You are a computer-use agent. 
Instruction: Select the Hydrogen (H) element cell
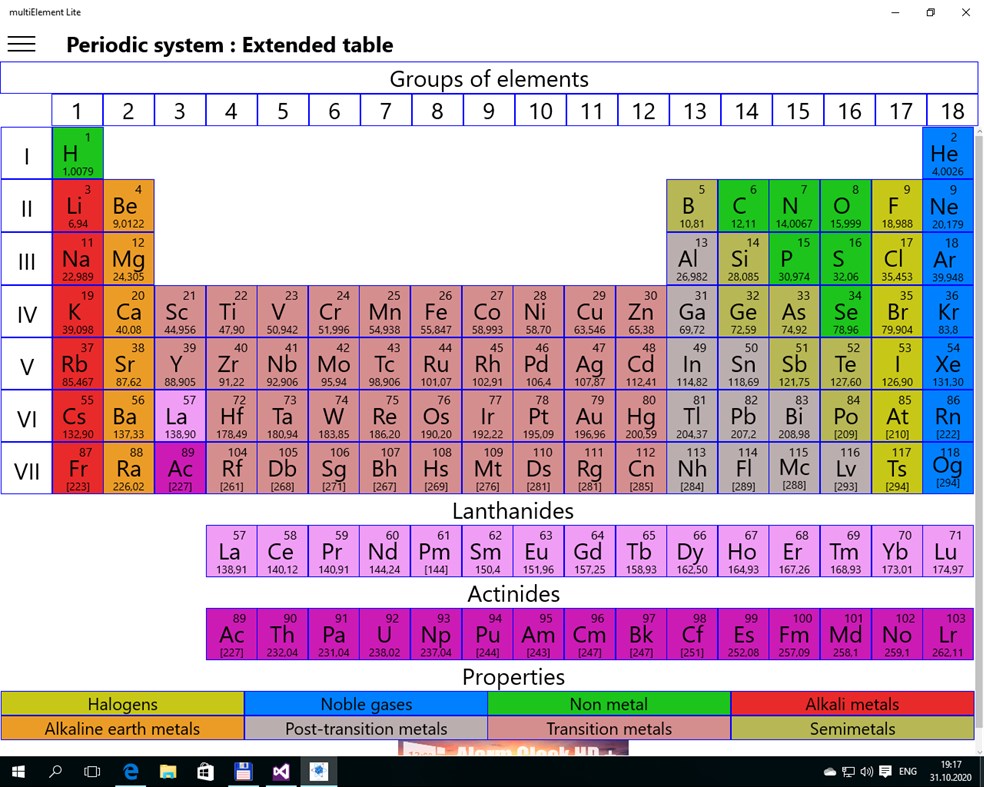click(x=77, y=154)
